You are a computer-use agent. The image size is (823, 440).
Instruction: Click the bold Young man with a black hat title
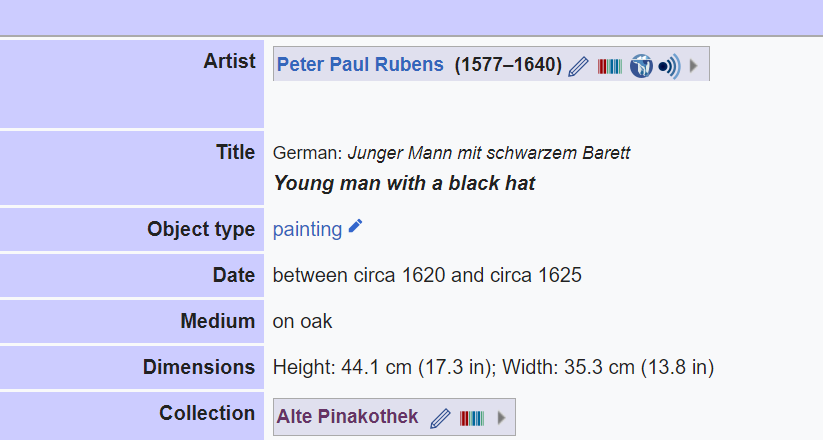404,183
